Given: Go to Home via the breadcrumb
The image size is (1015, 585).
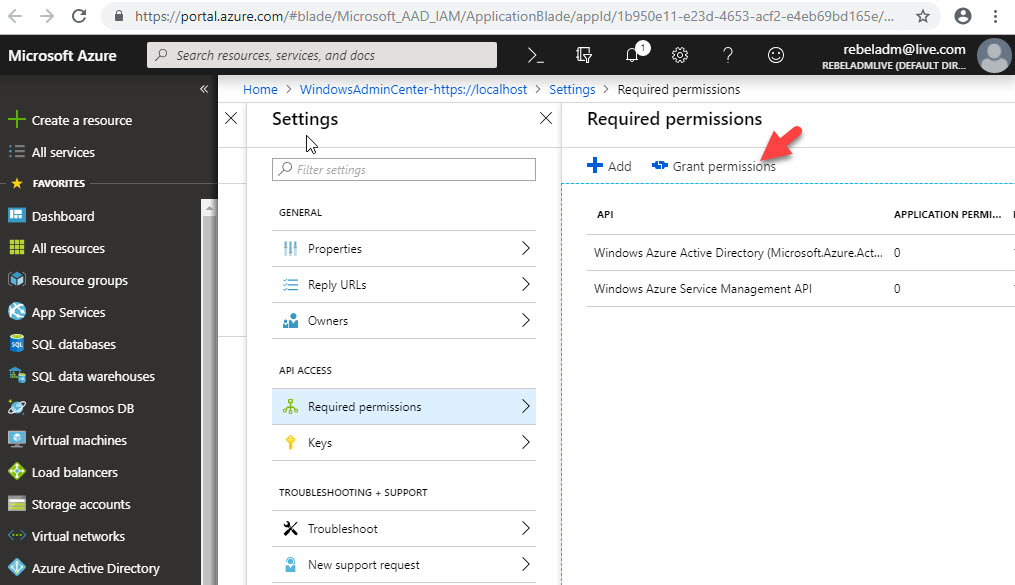Looking at the screenshot, I should click(260, 89).
